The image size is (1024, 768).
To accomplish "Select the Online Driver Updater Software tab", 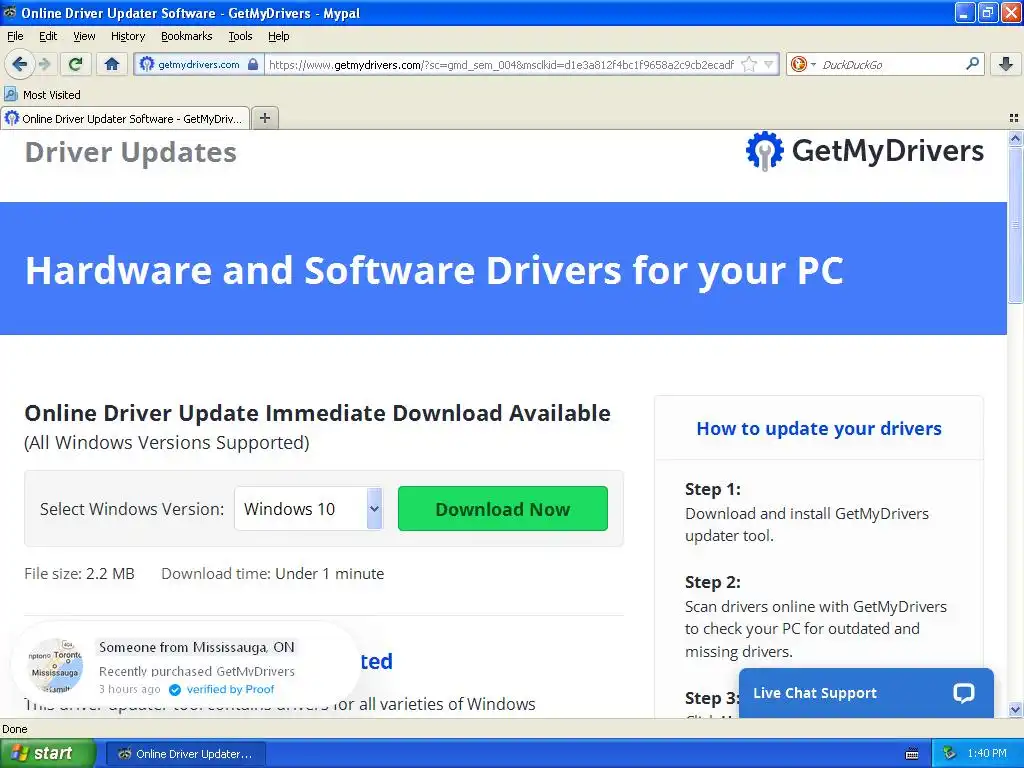I will point(125,118).
